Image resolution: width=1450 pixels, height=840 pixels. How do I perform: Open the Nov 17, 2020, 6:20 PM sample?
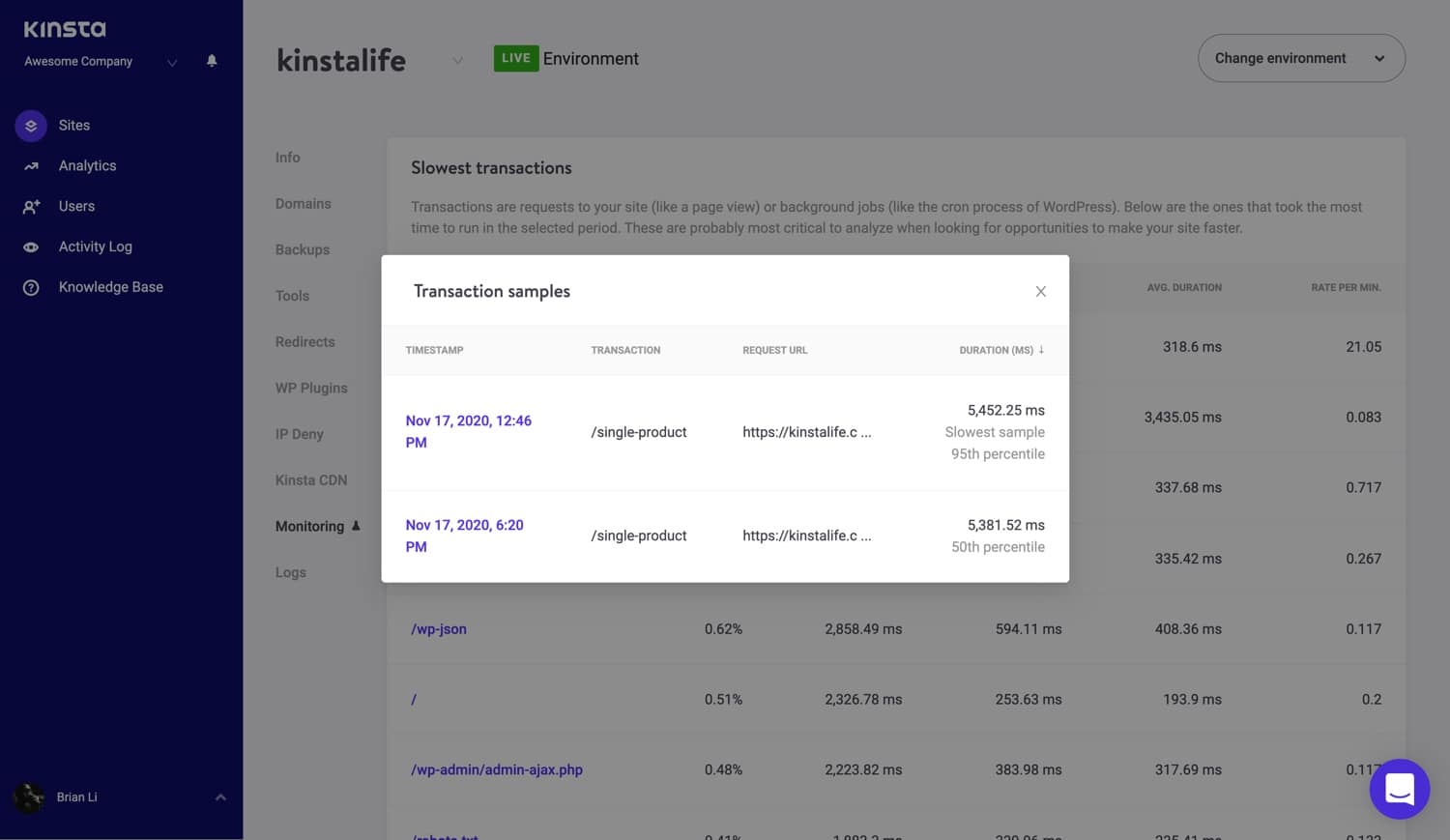[465, 536]
